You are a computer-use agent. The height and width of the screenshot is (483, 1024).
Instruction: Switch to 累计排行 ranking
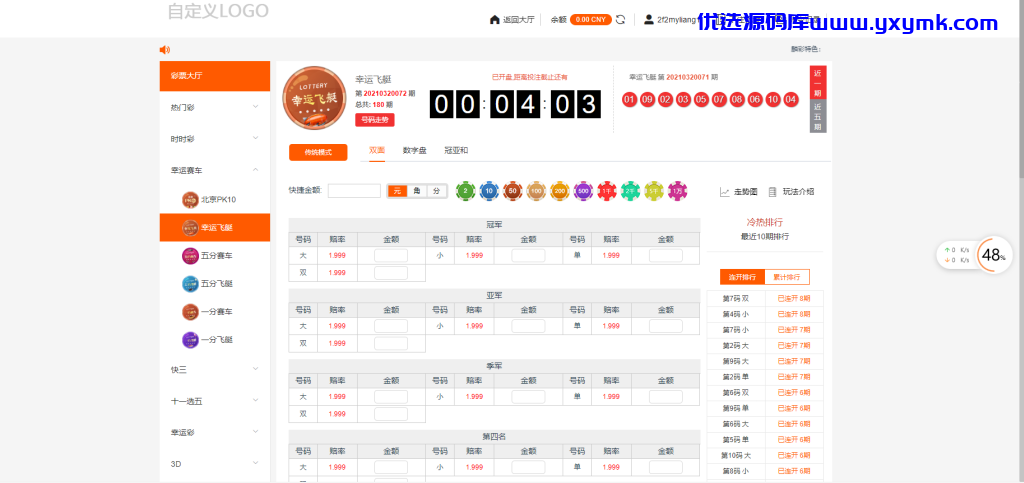[787, 277]
